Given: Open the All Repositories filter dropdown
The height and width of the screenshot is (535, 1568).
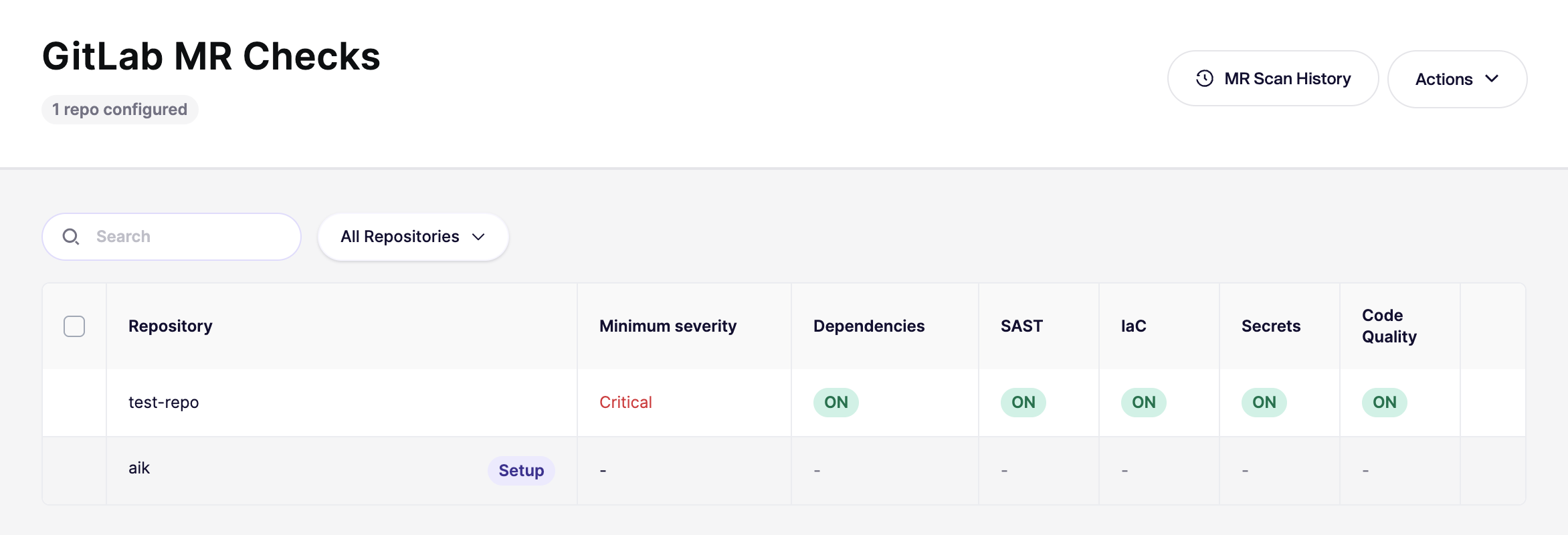Looking at the screenshot, I should [413, 237].
